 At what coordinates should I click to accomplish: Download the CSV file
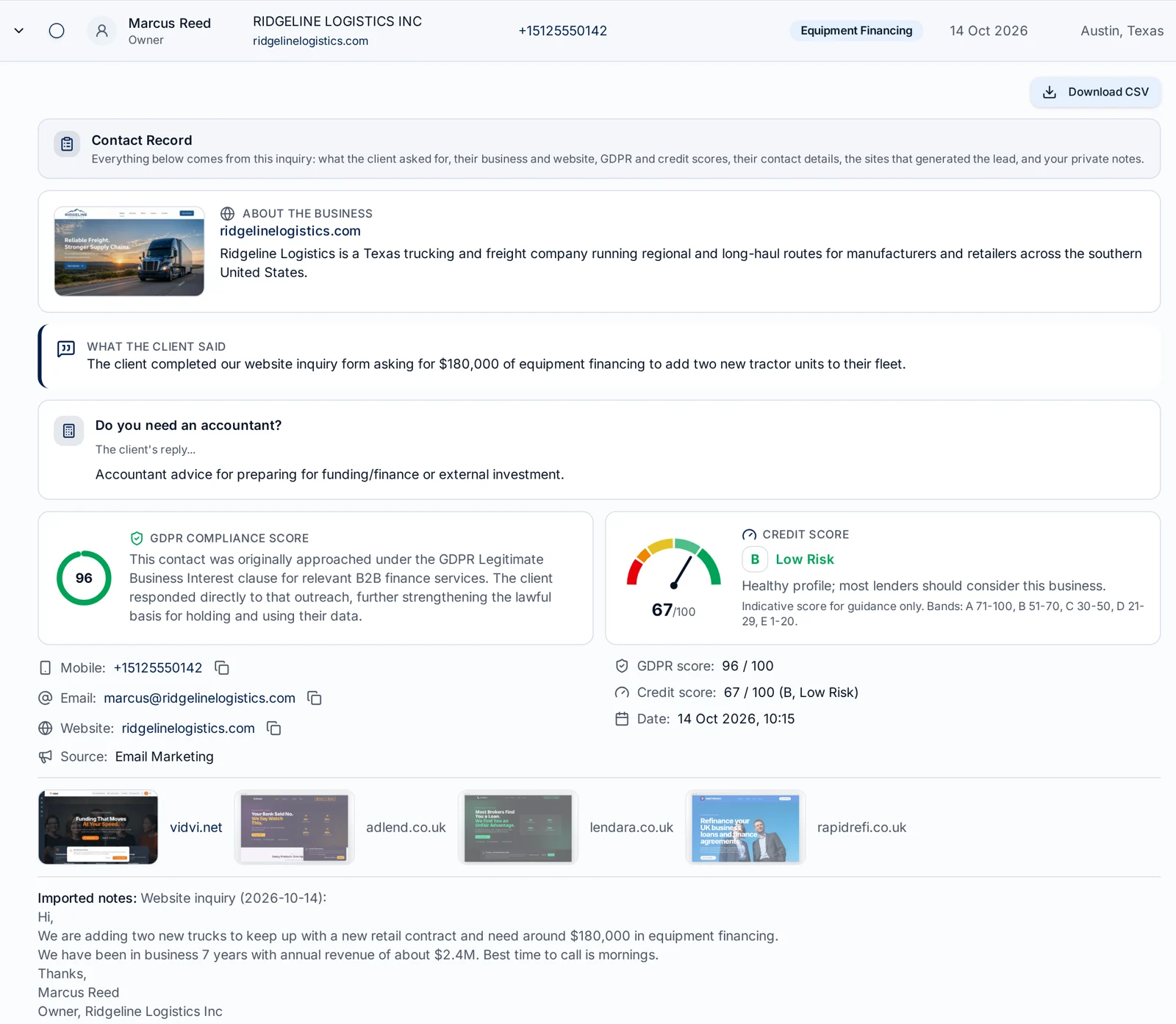point(1095,92)
